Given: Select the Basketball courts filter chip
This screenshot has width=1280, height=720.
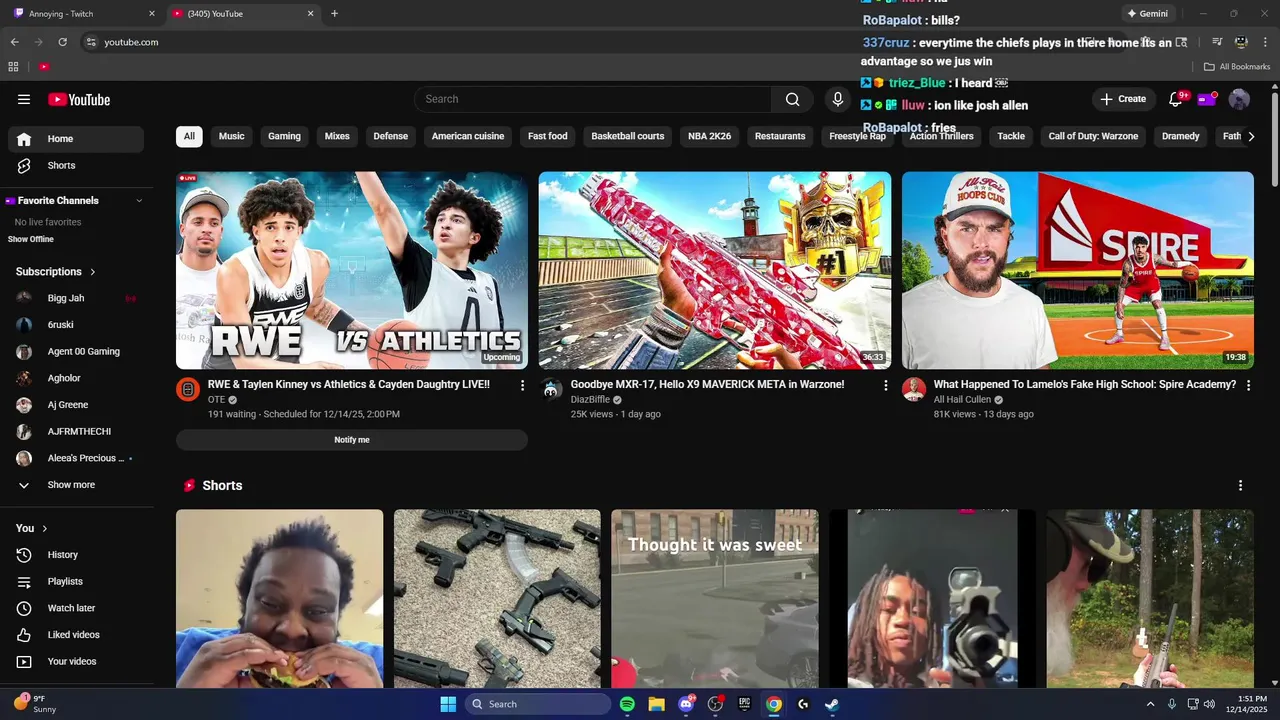Looking at the screenshot, I should (628, 136).
